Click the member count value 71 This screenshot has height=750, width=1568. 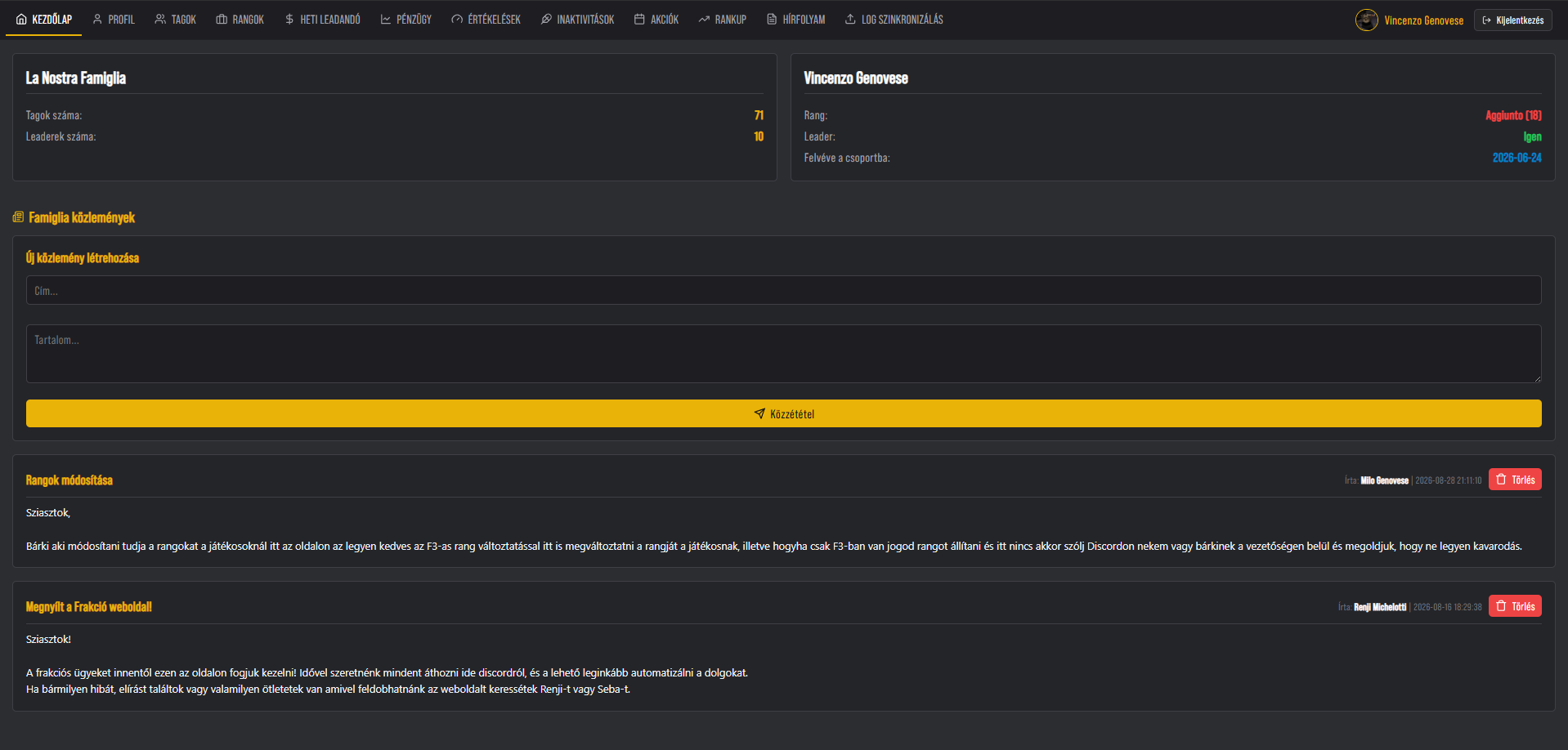click(x=759, y=115)
